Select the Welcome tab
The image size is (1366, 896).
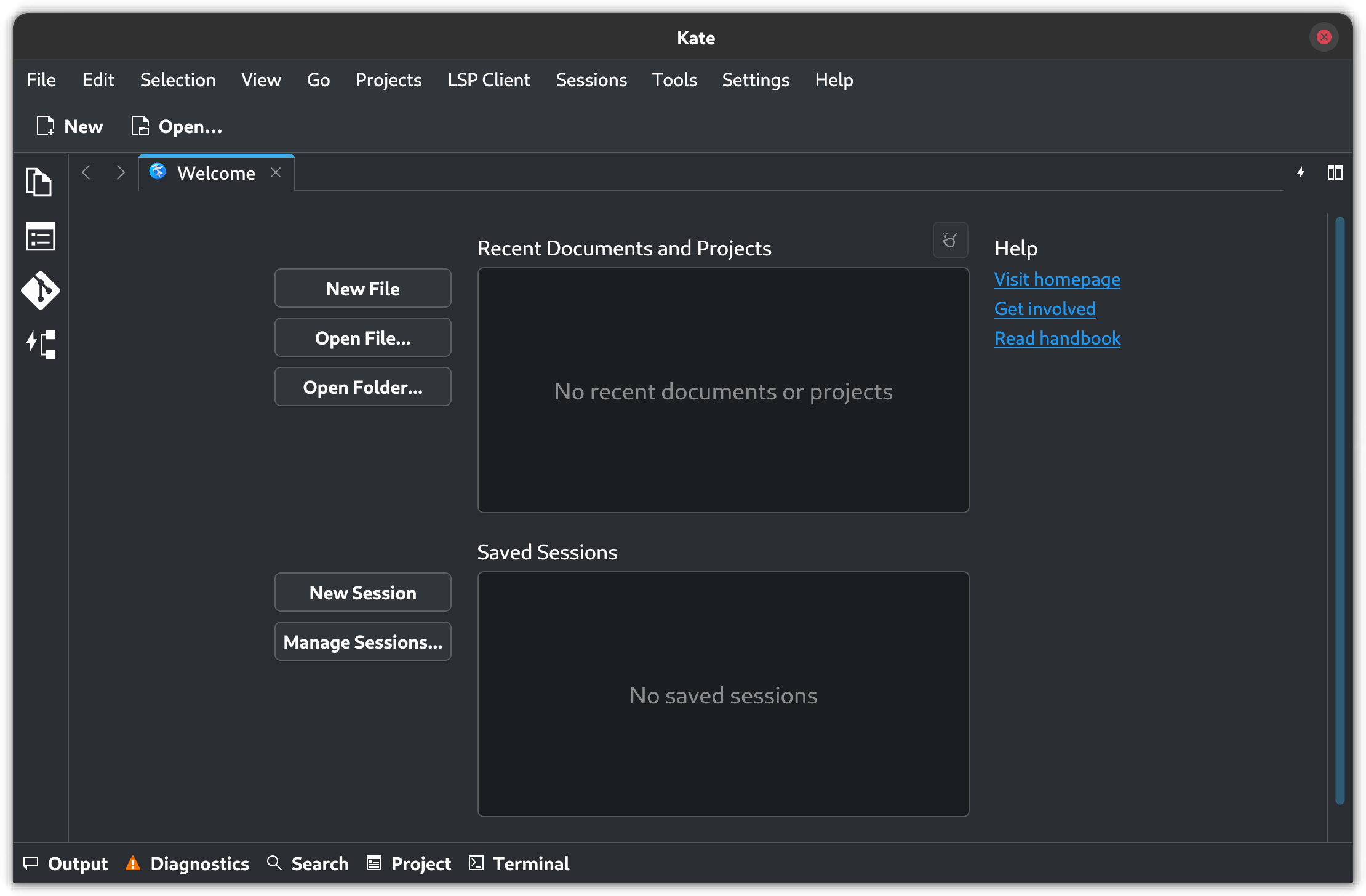pos(215,173)
